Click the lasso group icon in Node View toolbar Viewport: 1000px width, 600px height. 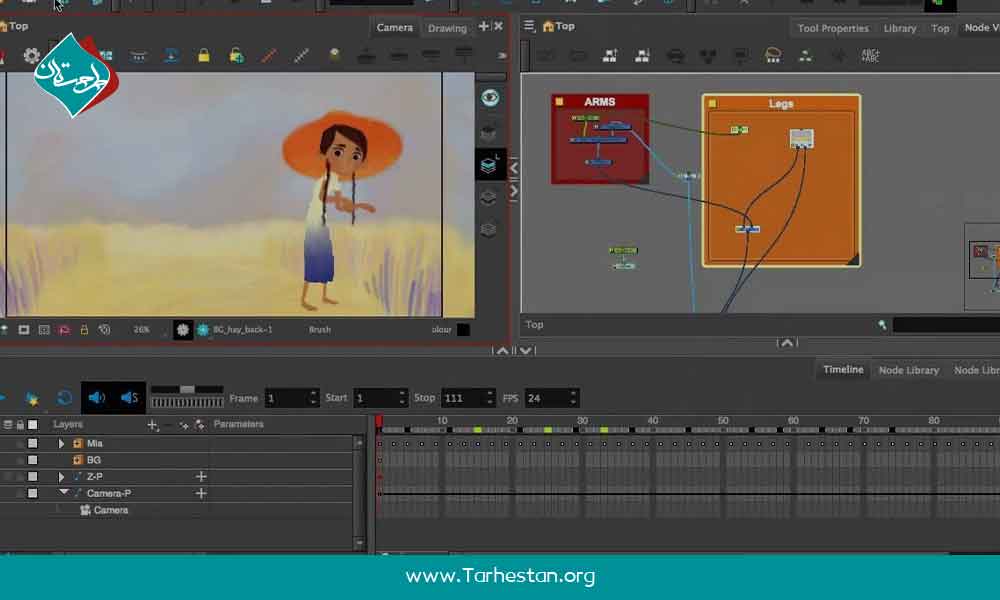772,56
